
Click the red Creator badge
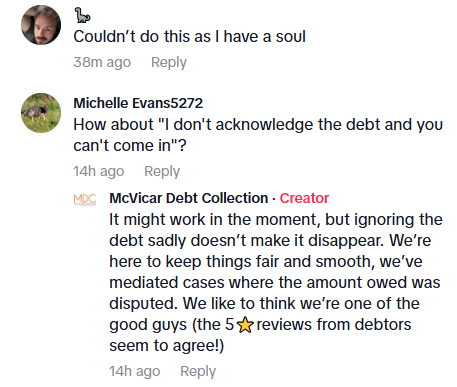(304, 198)
